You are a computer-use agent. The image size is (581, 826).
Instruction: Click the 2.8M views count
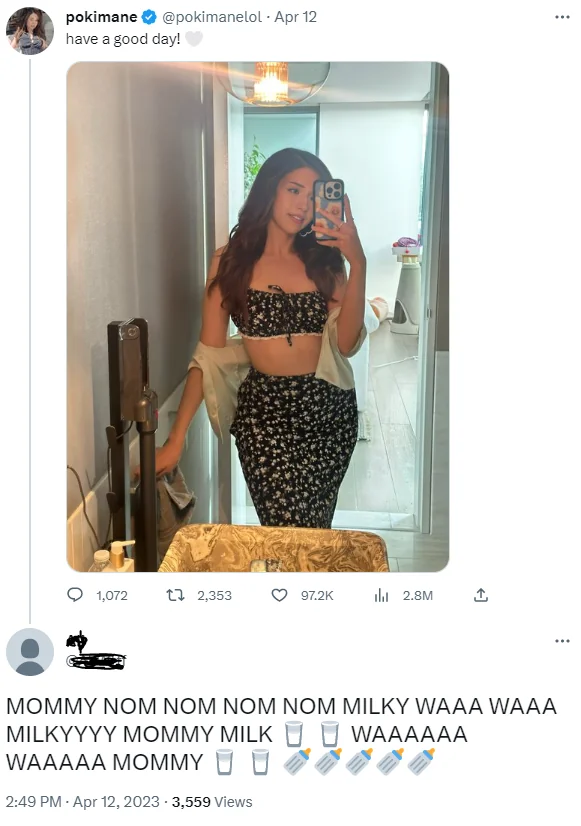(418, 595)
